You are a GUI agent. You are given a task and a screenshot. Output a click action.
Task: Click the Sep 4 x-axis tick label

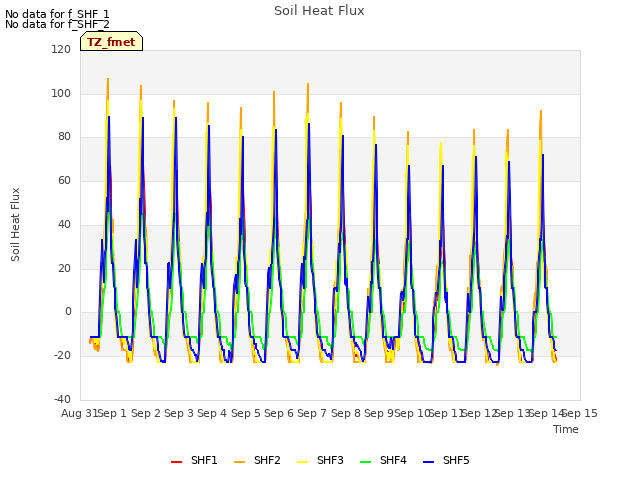[212, 413]
